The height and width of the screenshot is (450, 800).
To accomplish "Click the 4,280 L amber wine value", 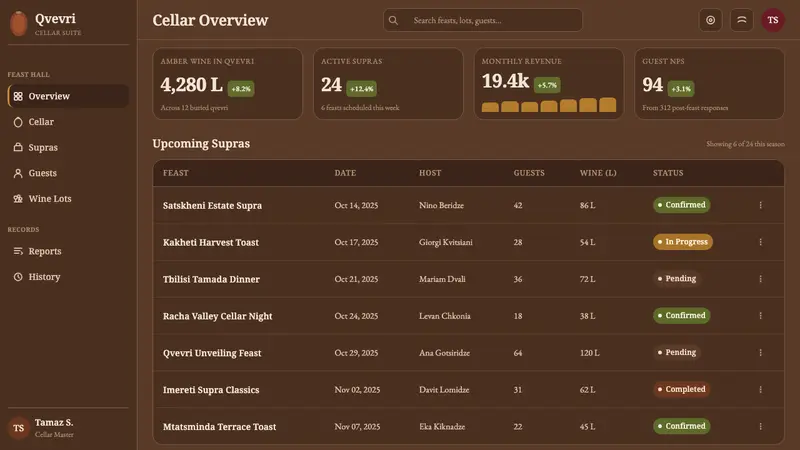I will tap(191, 85).
